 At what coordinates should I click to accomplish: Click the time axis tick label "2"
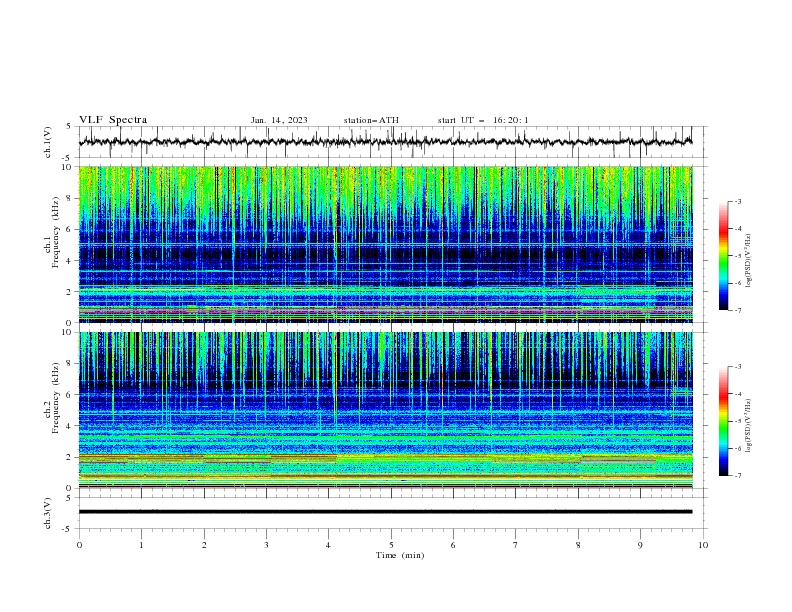204,545
